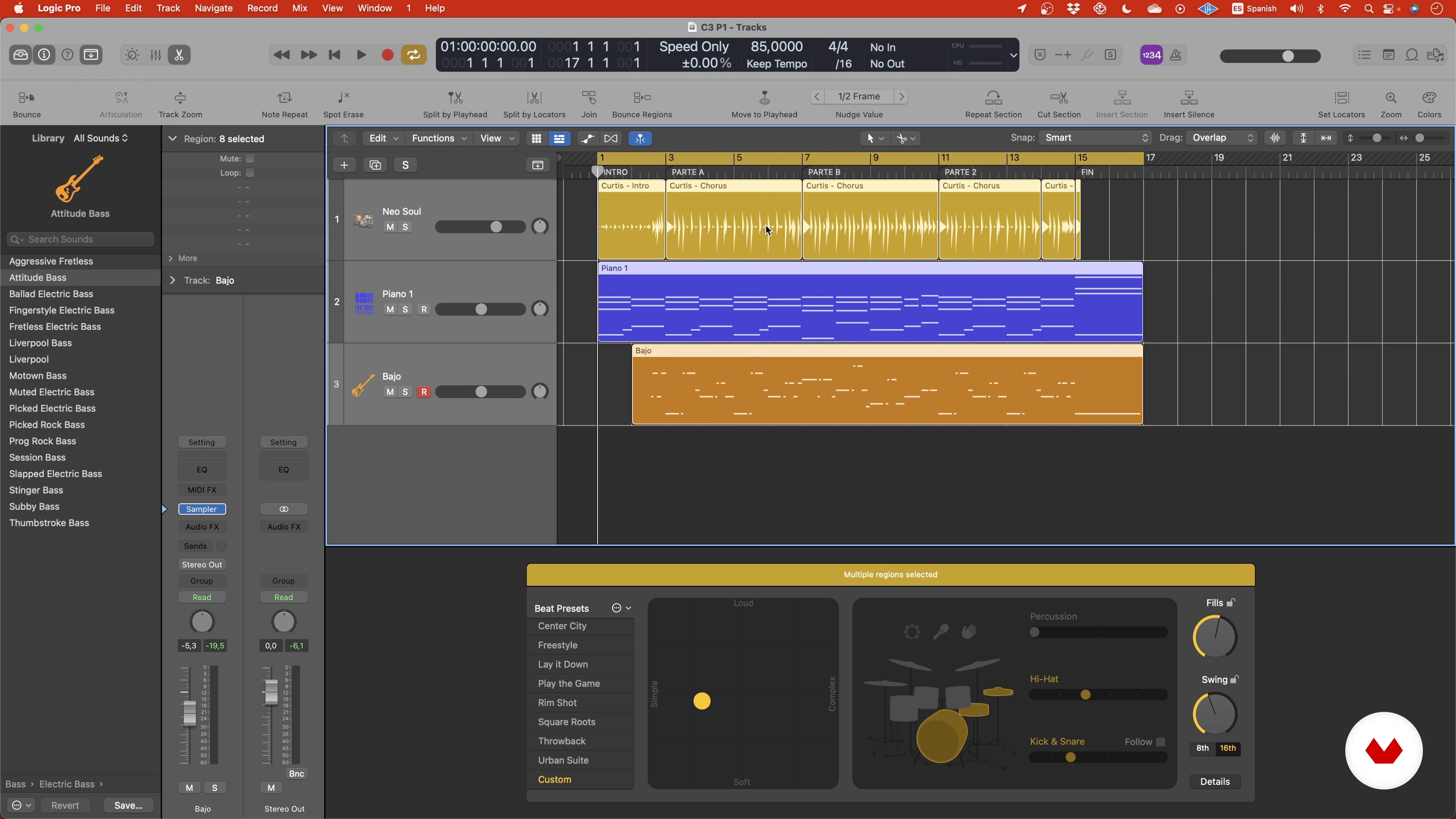Click the Set Locators icon

tap(1341, 98)
